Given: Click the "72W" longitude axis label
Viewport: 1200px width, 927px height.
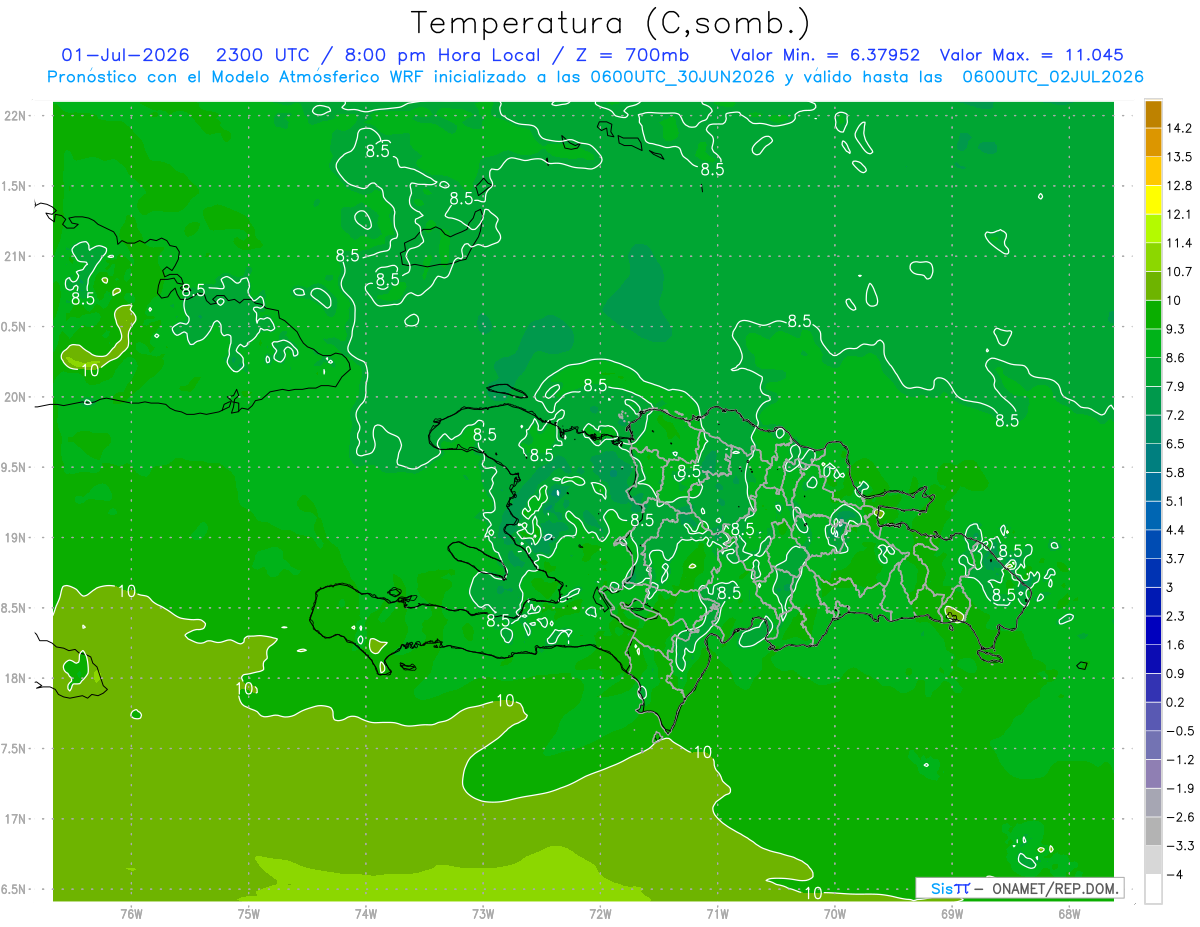Looking at the screenshot, I should click(x=600, y=913).
